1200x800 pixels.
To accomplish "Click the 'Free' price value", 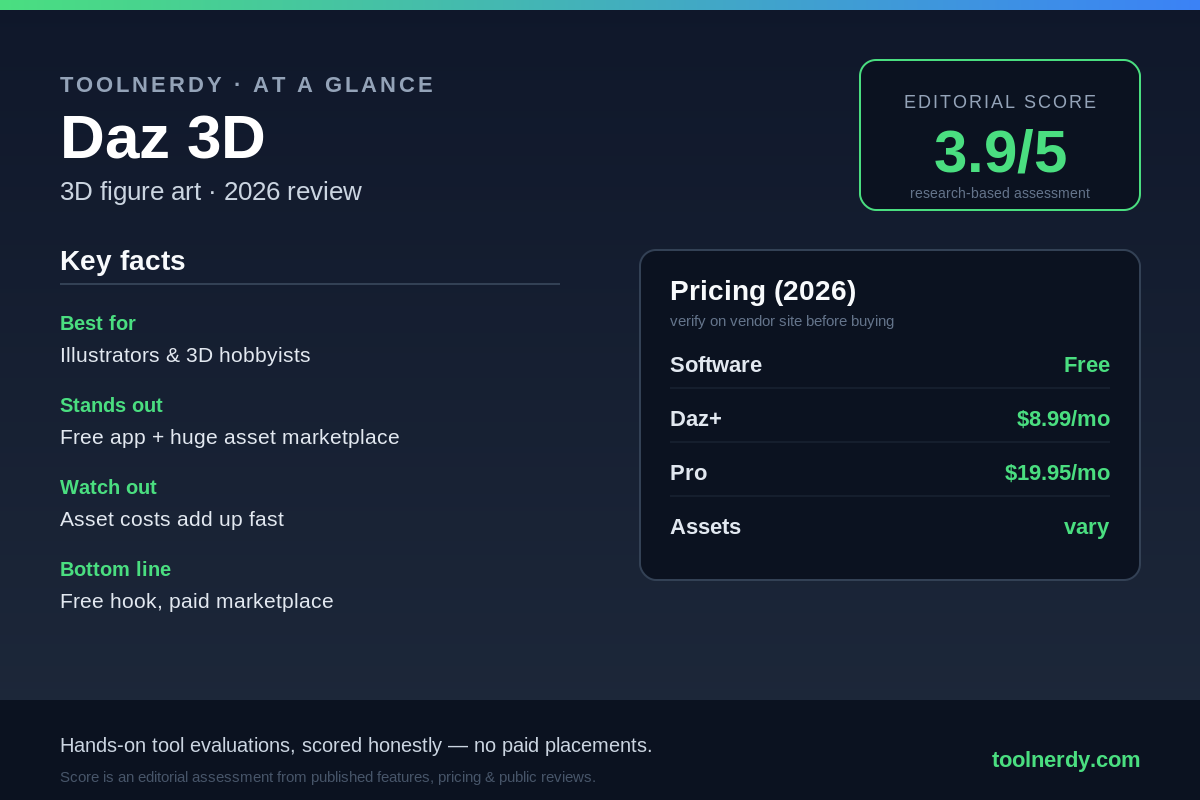I will (x=1087, y=365).
